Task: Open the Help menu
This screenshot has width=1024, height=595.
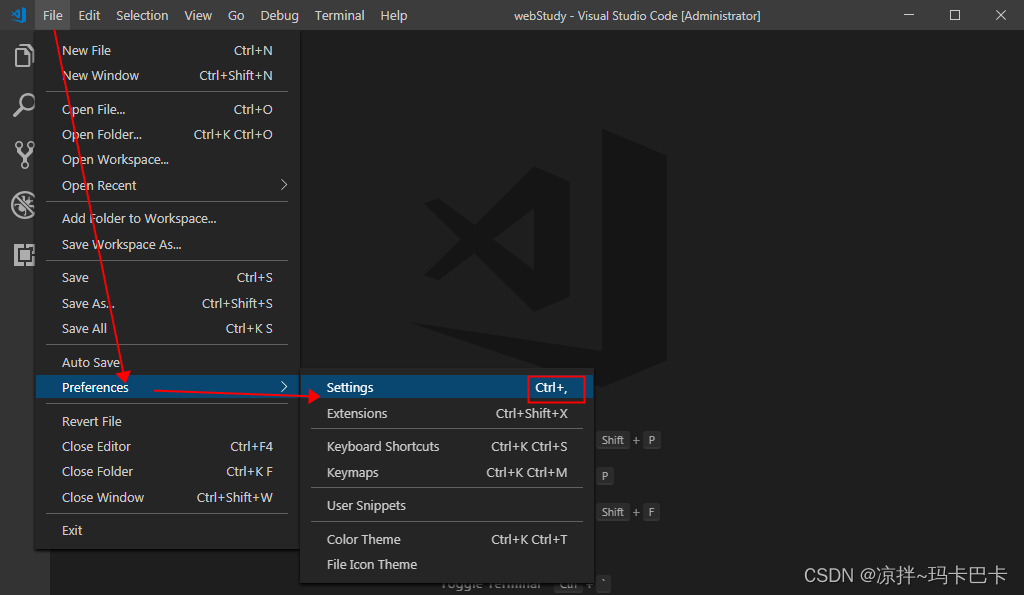Action: point(394,15)
